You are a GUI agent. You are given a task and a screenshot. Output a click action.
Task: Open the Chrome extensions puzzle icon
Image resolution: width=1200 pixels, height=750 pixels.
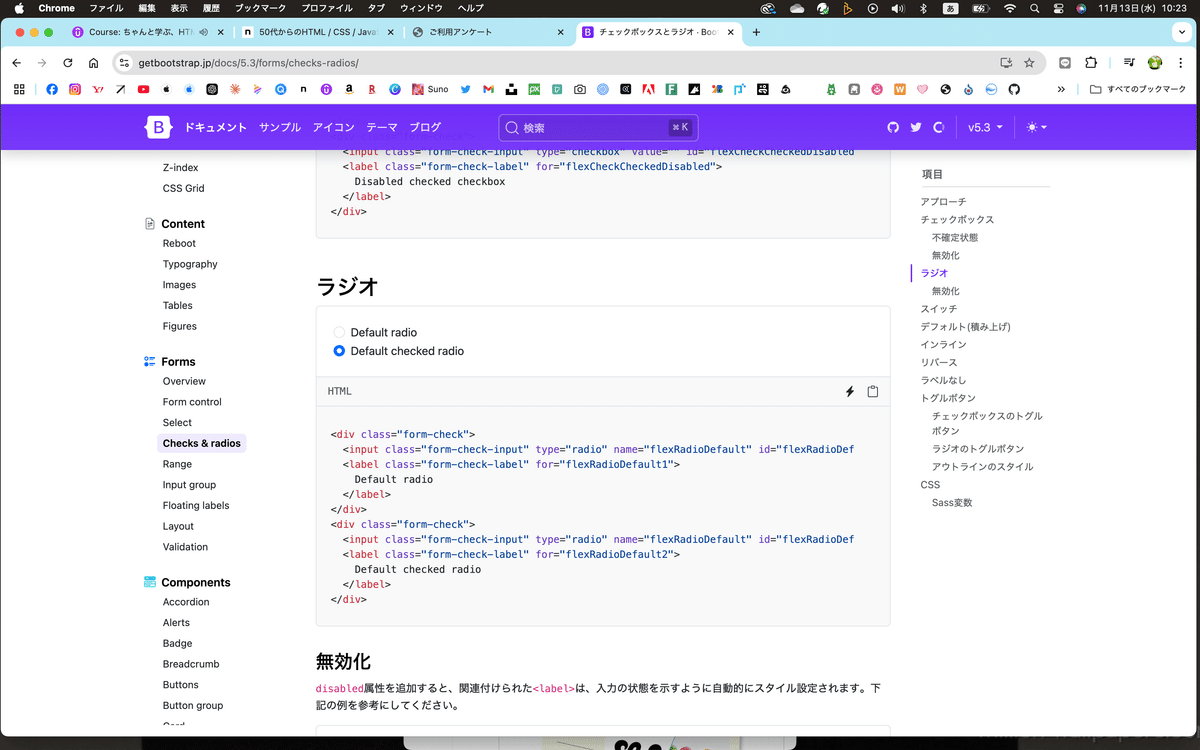pyautogui.click(x=1091, y=62)
